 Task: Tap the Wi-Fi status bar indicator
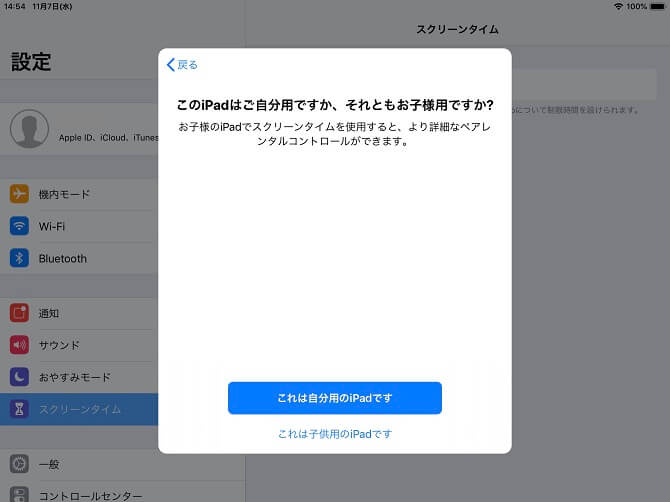click(618, 6)
